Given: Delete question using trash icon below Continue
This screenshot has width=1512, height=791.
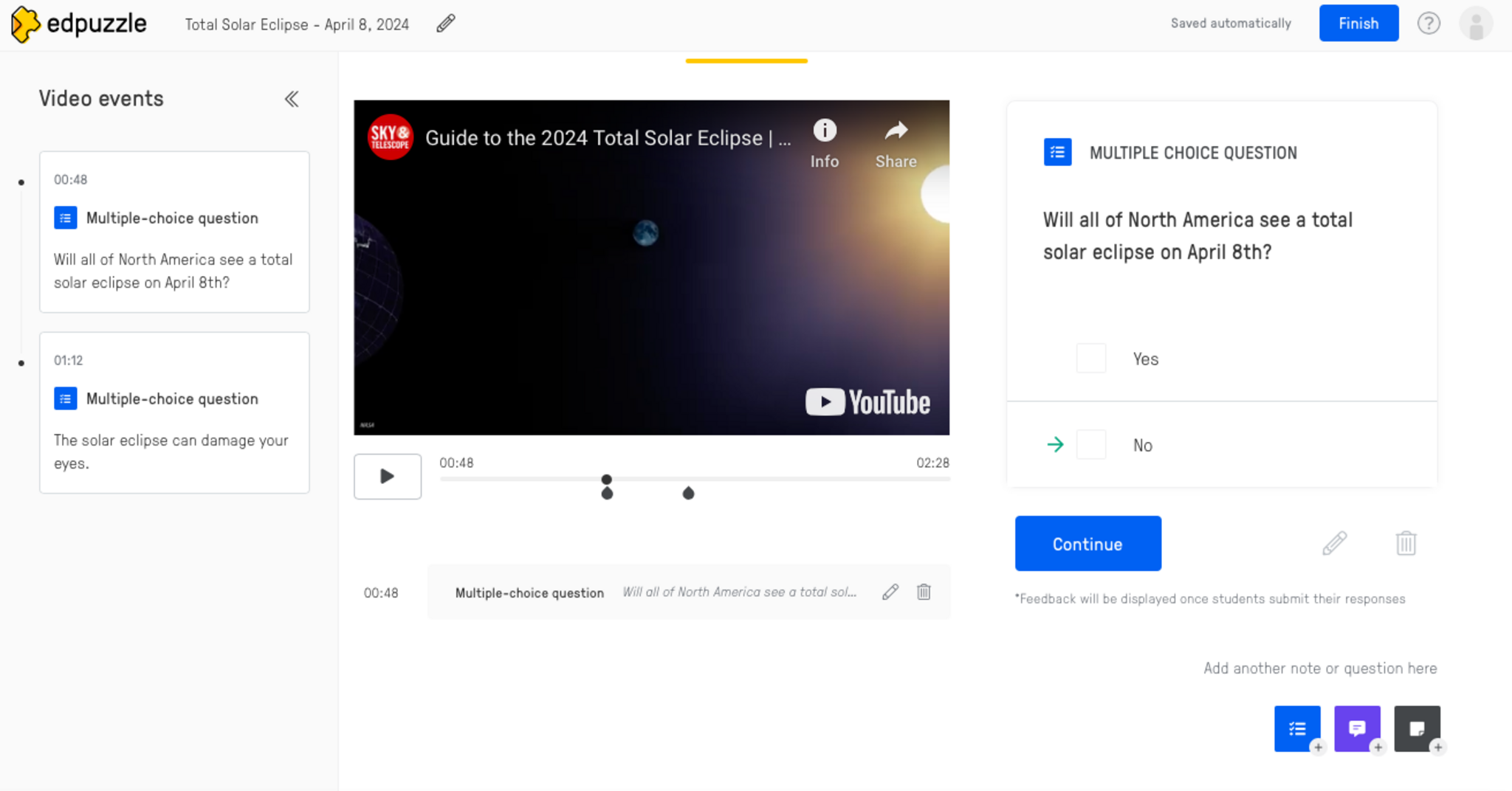Looking at the screenshot, I should point(1406,544).
